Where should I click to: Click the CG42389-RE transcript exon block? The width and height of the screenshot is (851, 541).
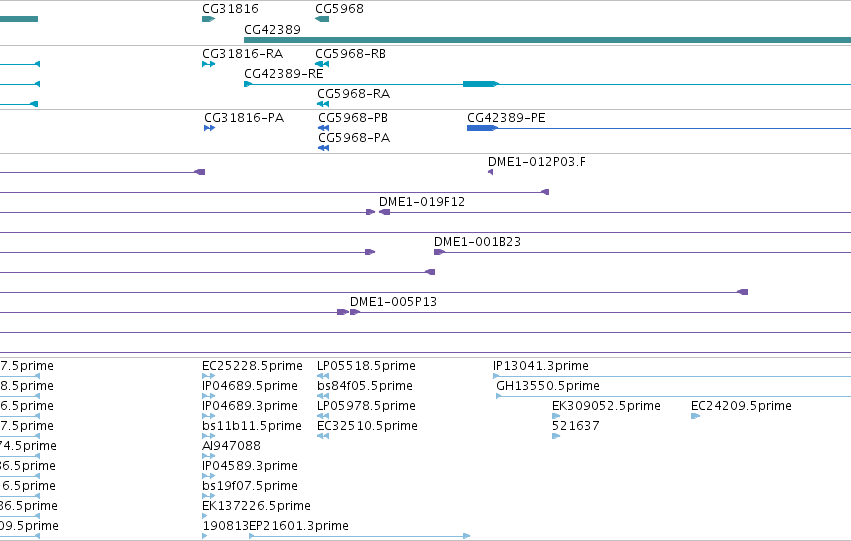coord(480,84)
